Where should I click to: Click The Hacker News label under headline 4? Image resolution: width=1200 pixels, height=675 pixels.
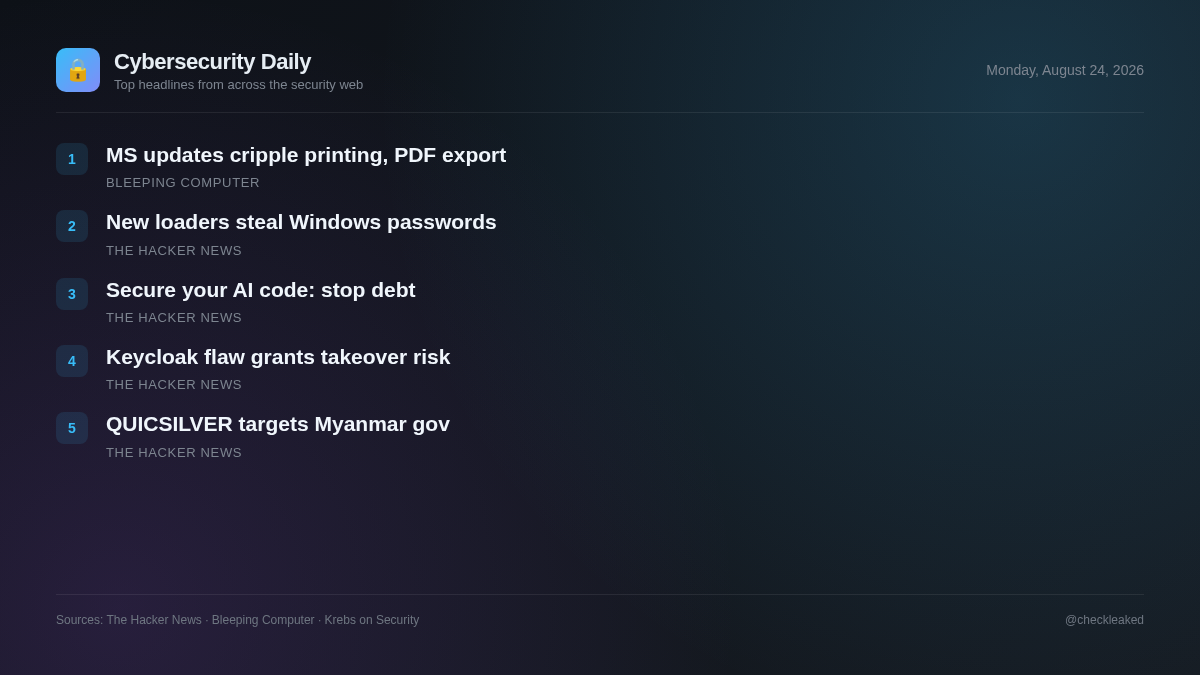[x=174, y=385]
